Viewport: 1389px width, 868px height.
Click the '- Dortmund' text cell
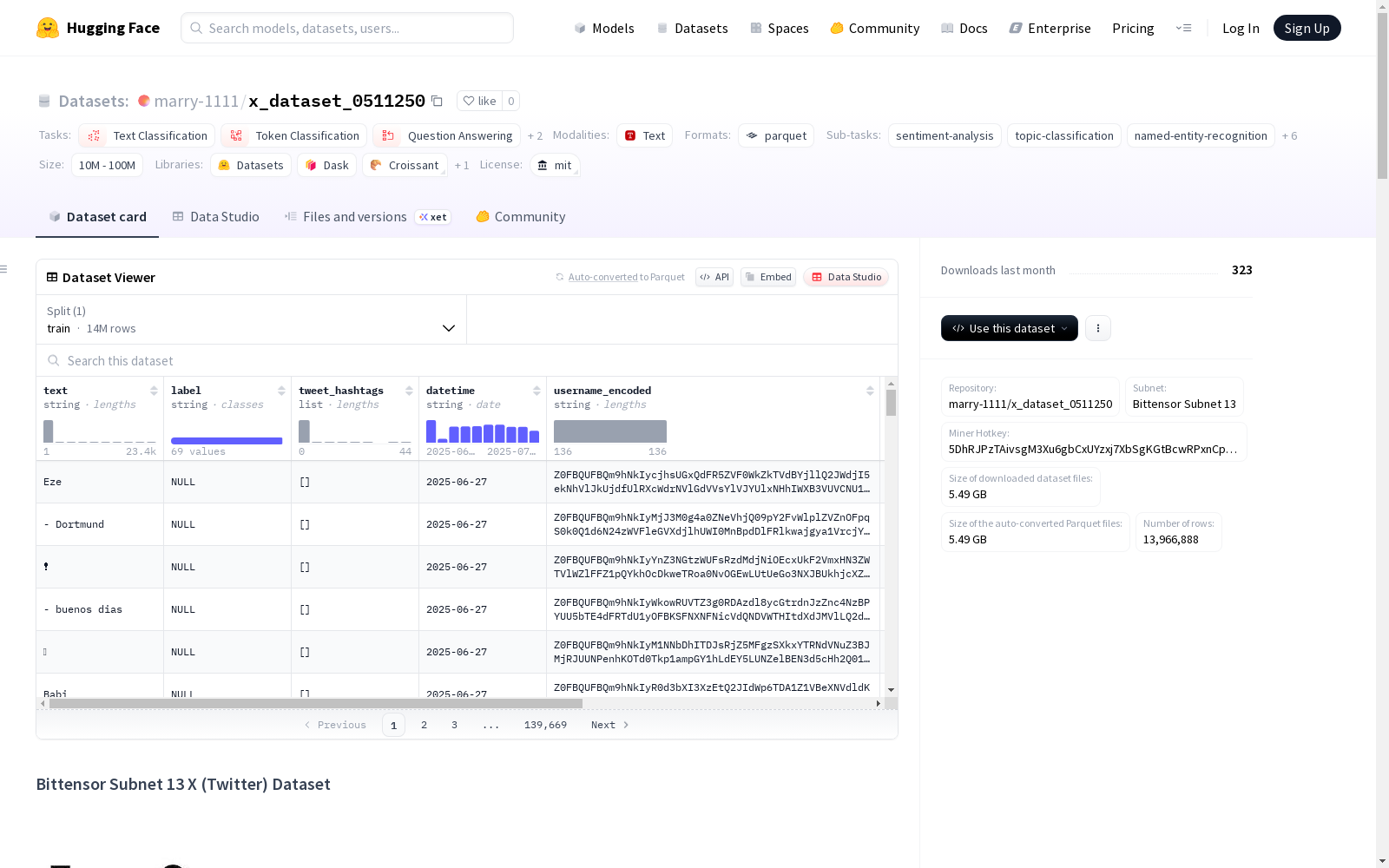pyautogui.click(x=100, y=524)
